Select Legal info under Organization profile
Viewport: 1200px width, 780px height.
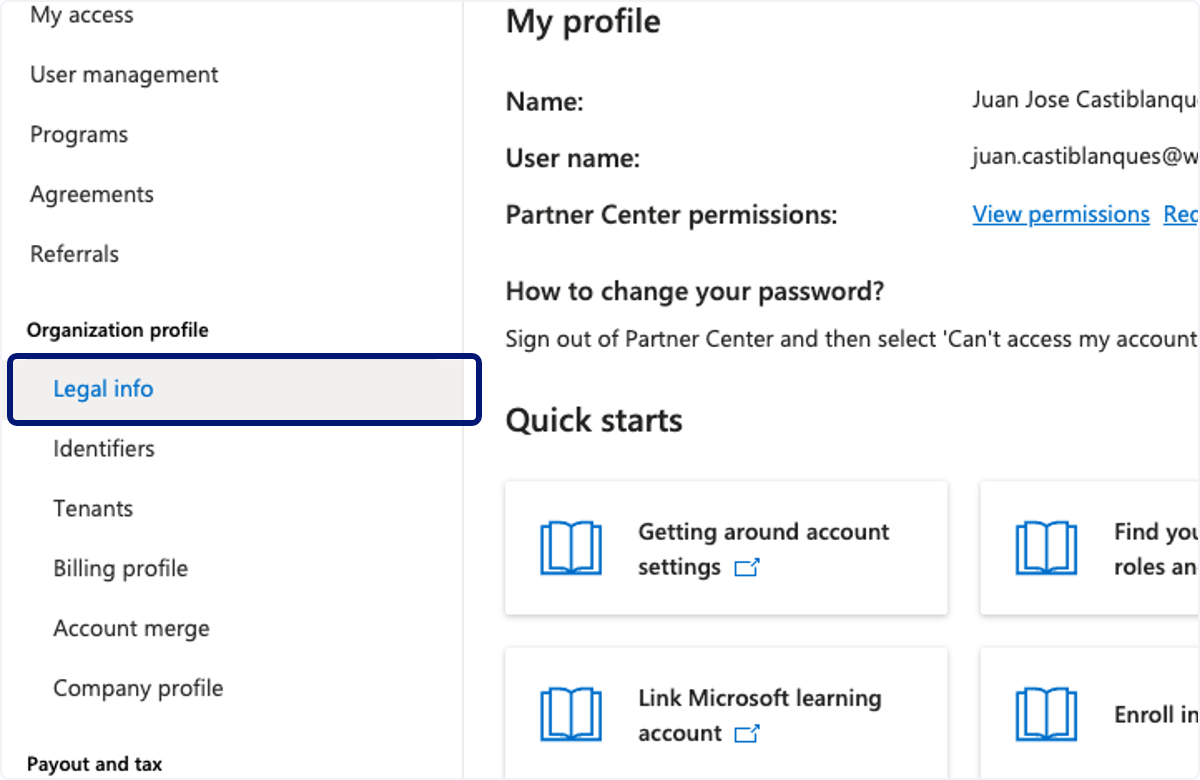245,389
